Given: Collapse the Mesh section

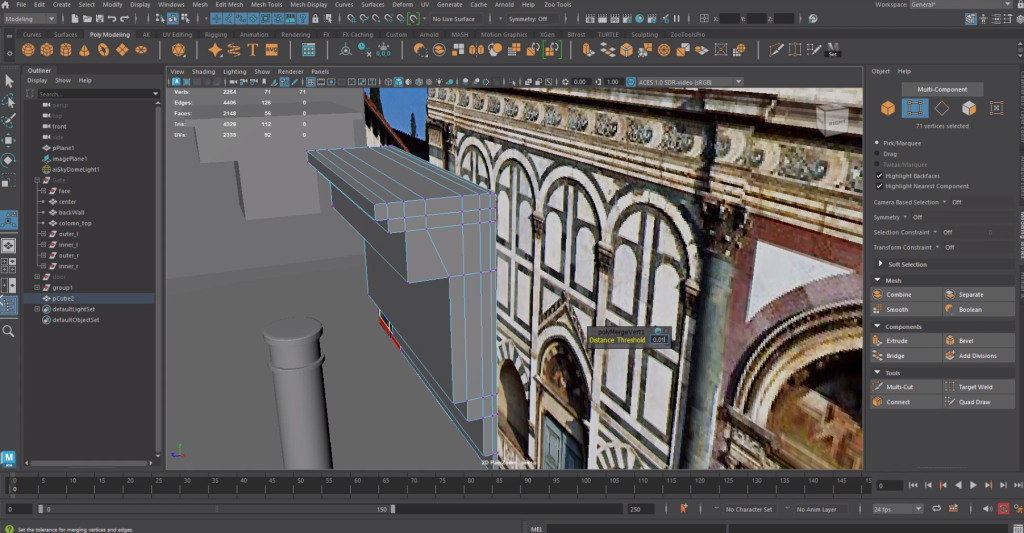Looking at the screenshot, I should click(x=877, y=280).
